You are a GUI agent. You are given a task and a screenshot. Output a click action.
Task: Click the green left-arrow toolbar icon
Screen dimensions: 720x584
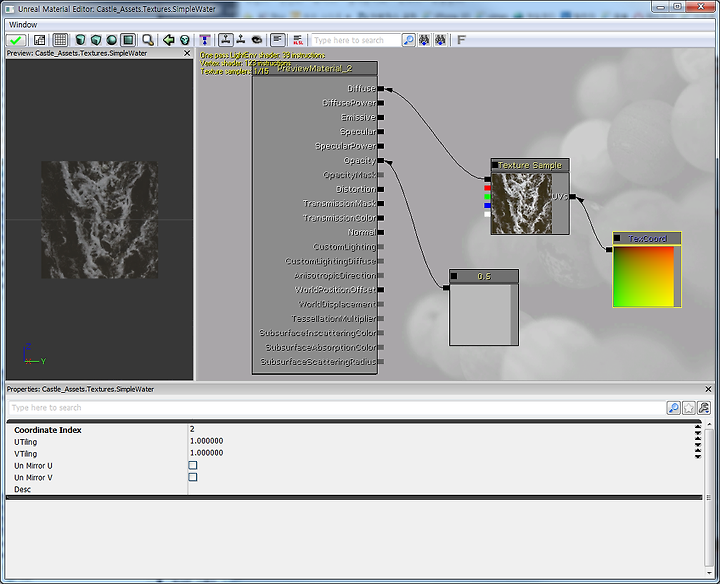(169, 40)
